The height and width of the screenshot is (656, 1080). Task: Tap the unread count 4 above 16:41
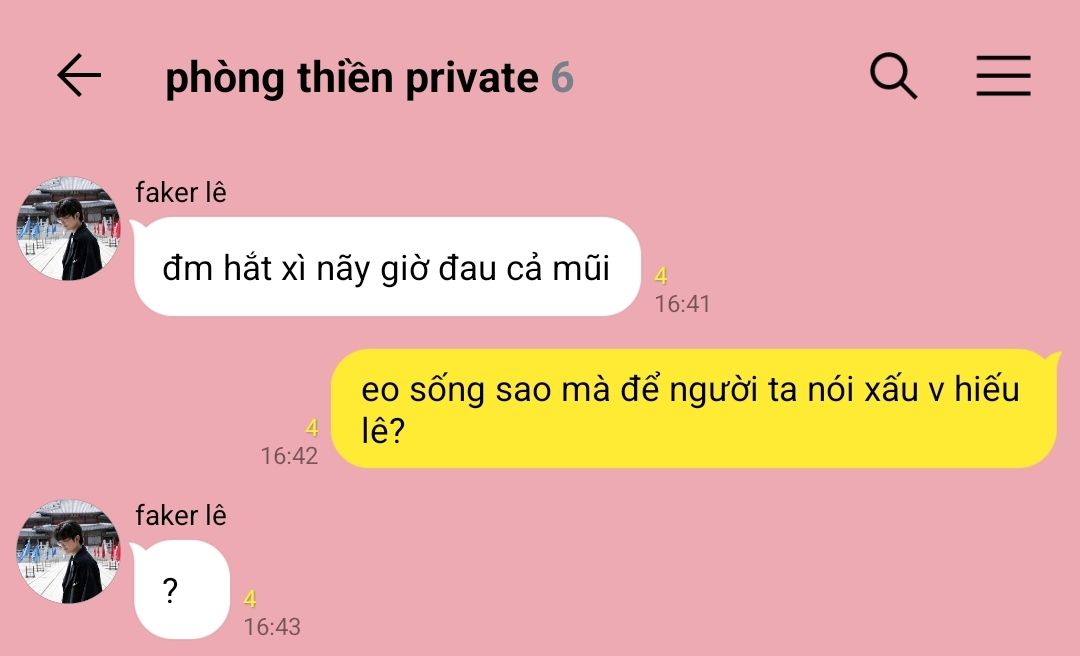(661, 276)
